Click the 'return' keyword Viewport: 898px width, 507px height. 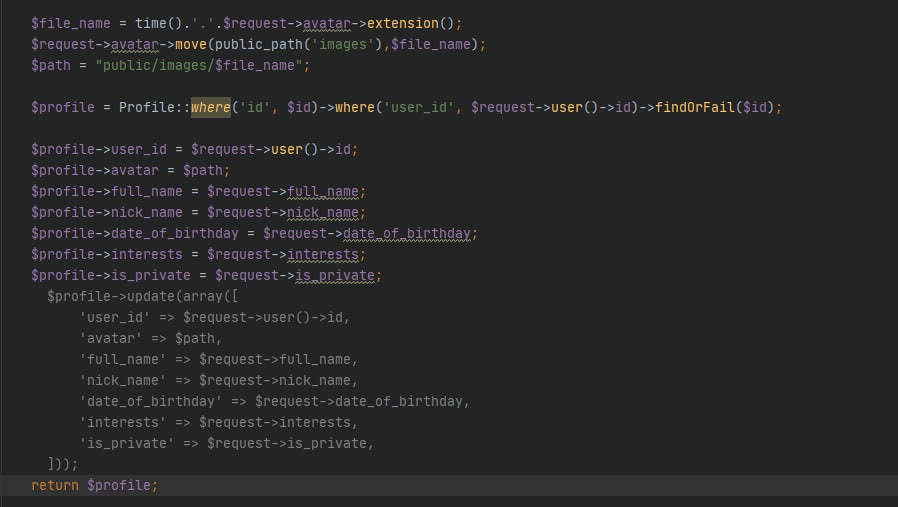[55, 485]
